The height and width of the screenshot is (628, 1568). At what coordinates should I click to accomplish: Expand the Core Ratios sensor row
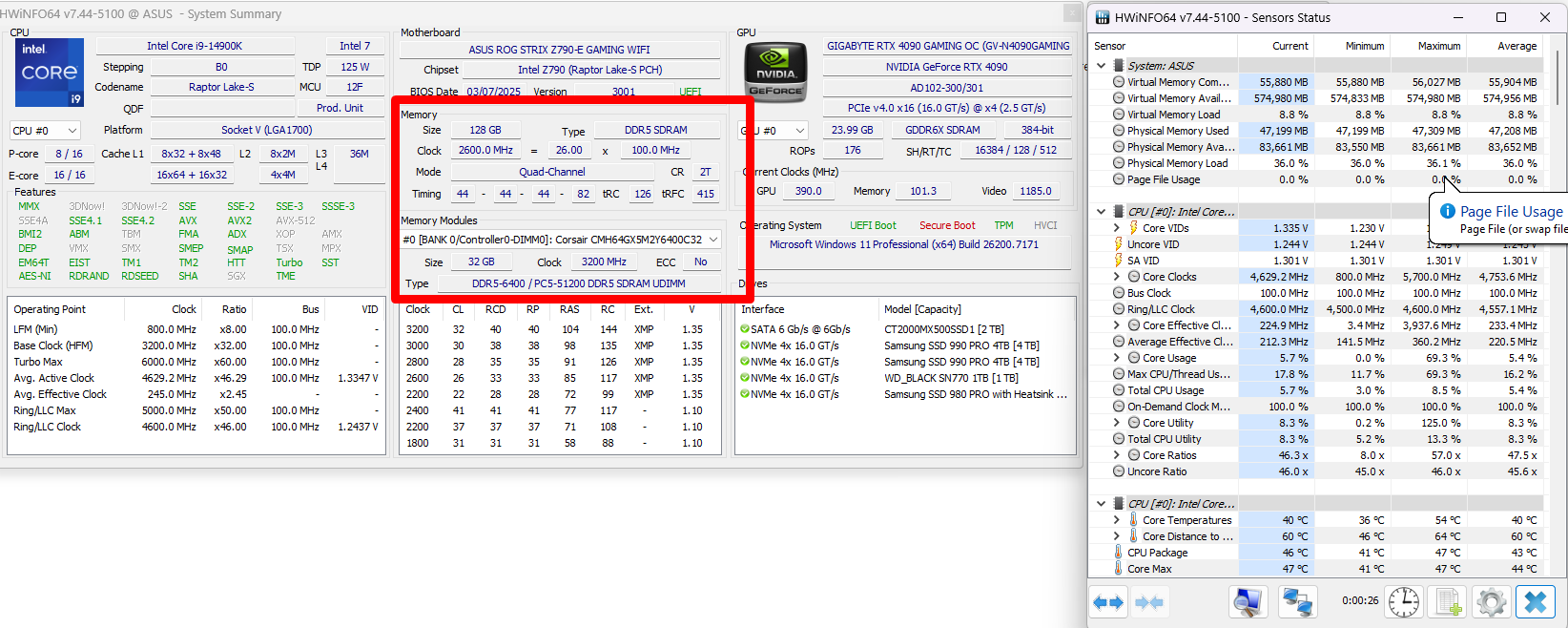pyautogui.click(x=1117, y=455)
